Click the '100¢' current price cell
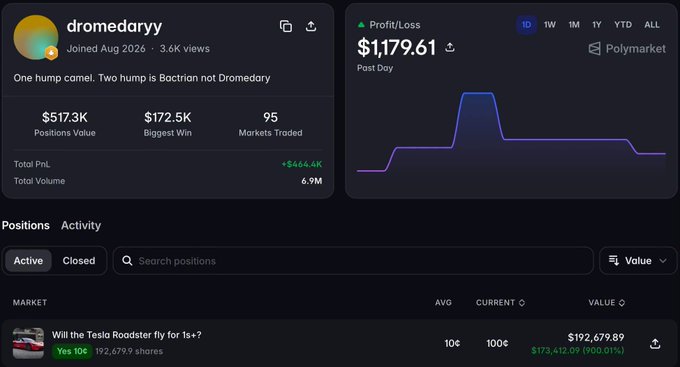This screenshot has height=367, width=680. pos(497,344)
